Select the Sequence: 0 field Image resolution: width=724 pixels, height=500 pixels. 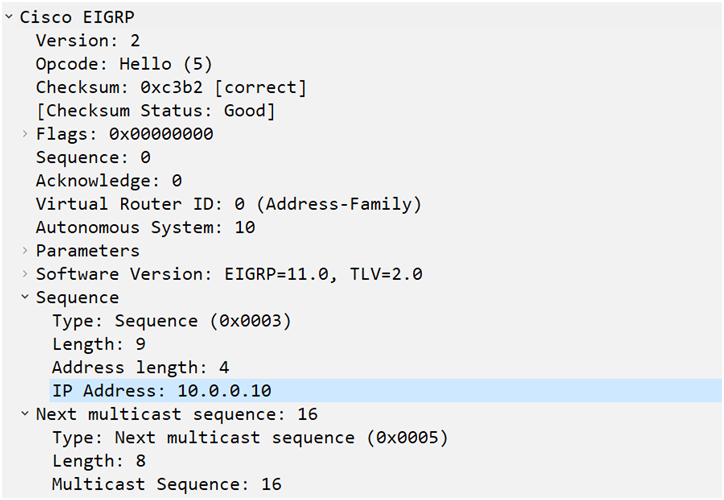pyautogui.click(x=93, y=157)
